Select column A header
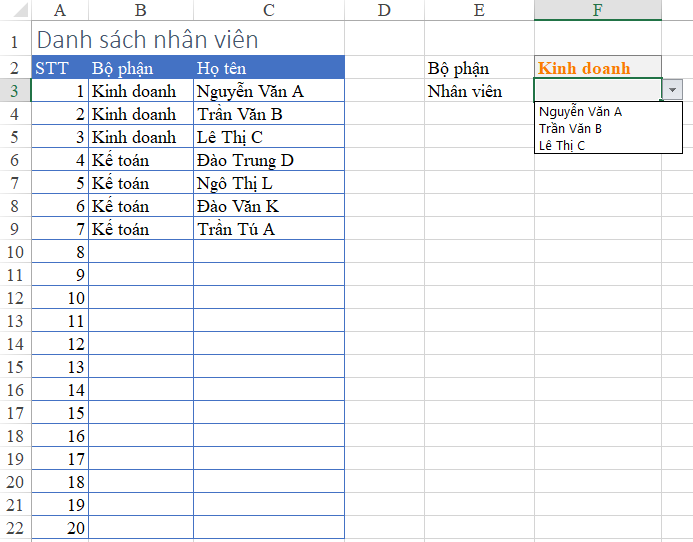This screenshot has height=542, width=693. 60,10
